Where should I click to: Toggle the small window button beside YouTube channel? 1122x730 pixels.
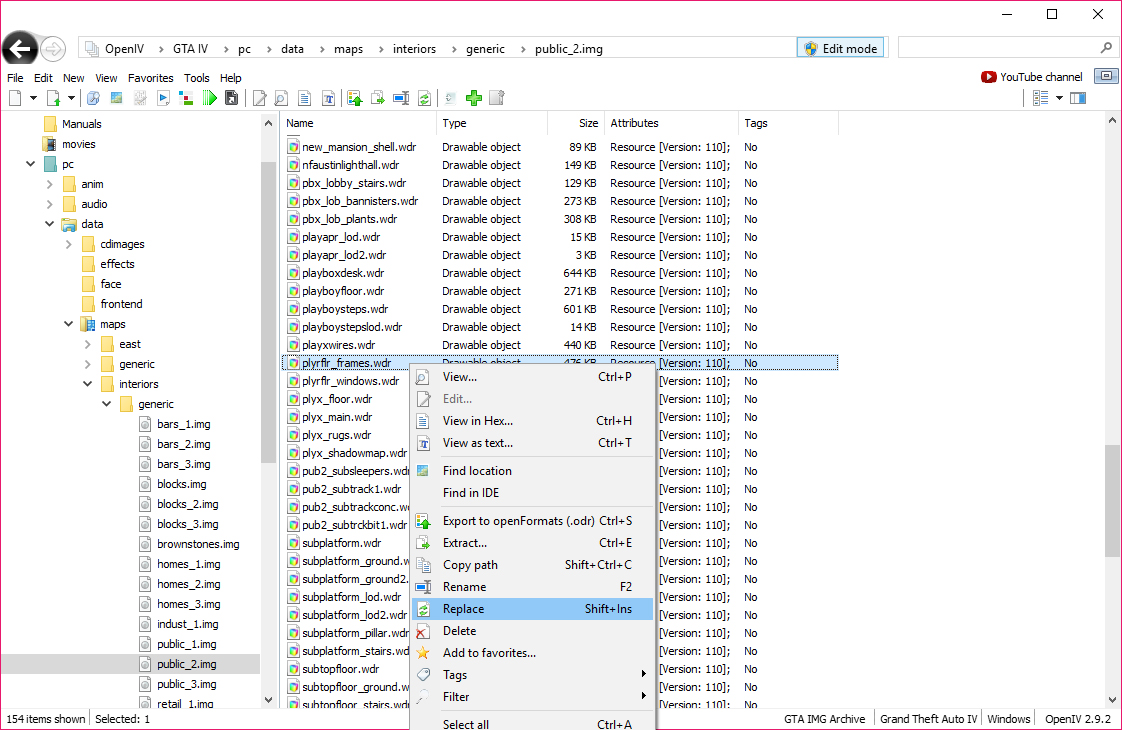pyautogui.click(x=1106, y=76)
